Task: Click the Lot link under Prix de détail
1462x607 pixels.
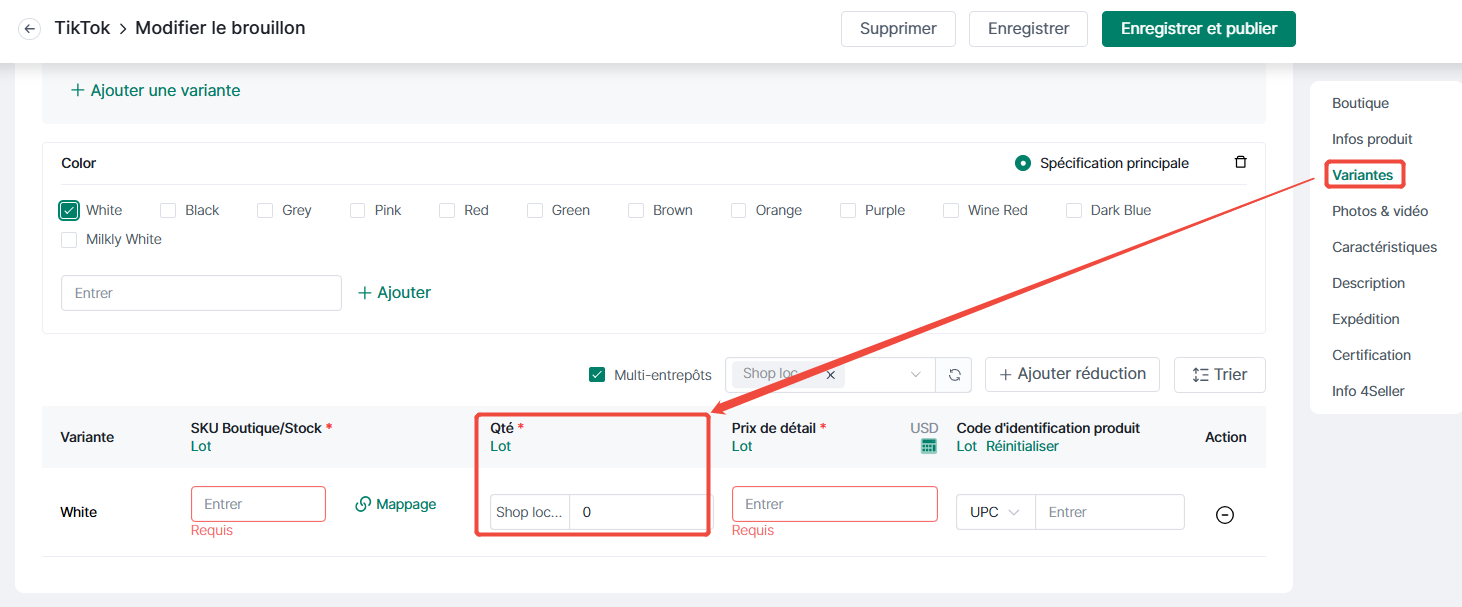Action: click(x=742, y=446)
